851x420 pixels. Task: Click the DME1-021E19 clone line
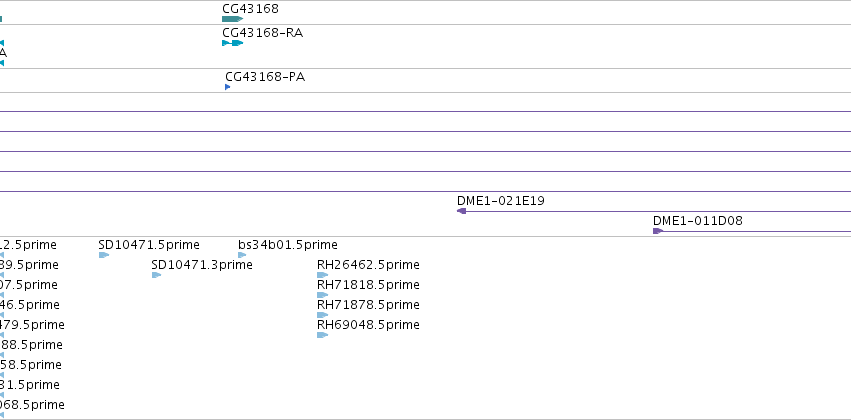(658, 211)
